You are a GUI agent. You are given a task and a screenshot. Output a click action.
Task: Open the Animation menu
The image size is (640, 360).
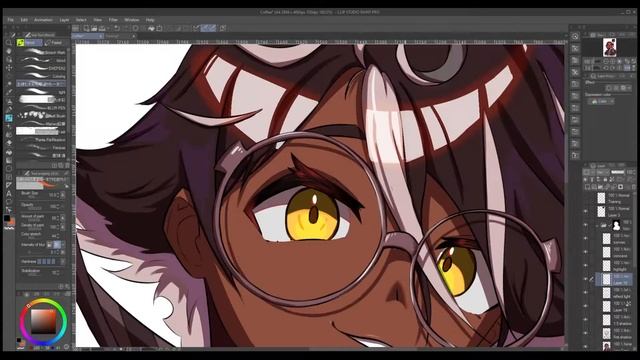pyautogui.click(x=43, y=20)
